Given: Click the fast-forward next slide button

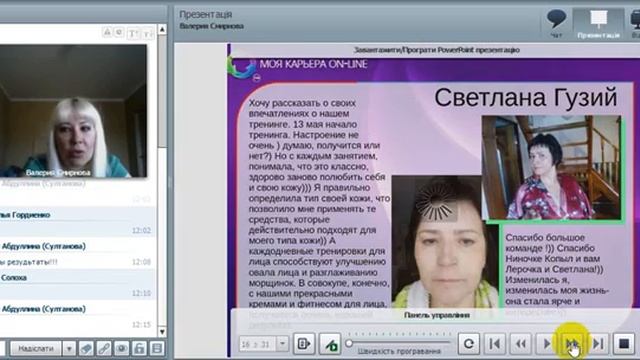Looking at the screenshot, I should [x=572, y=344].
